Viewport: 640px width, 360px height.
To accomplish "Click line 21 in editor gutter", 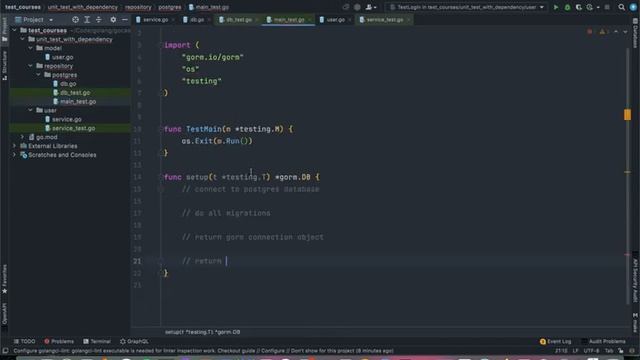I will [x=137, y=261].
